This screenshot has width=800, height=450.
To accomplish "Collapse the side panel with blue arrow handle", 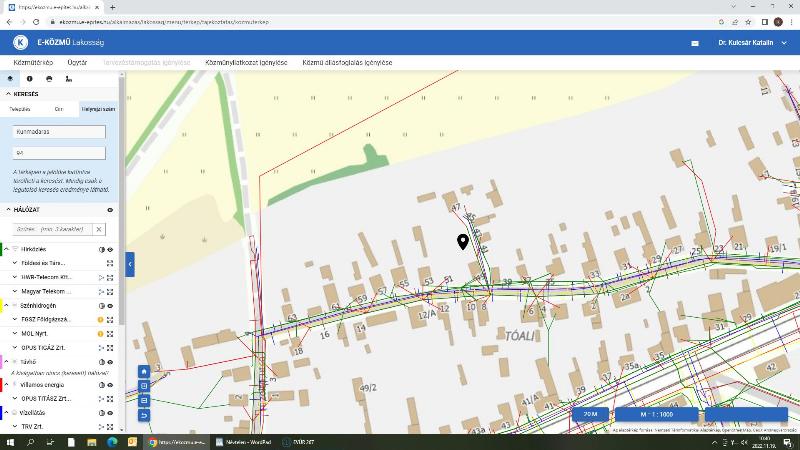I will click(x=130, y=264).
